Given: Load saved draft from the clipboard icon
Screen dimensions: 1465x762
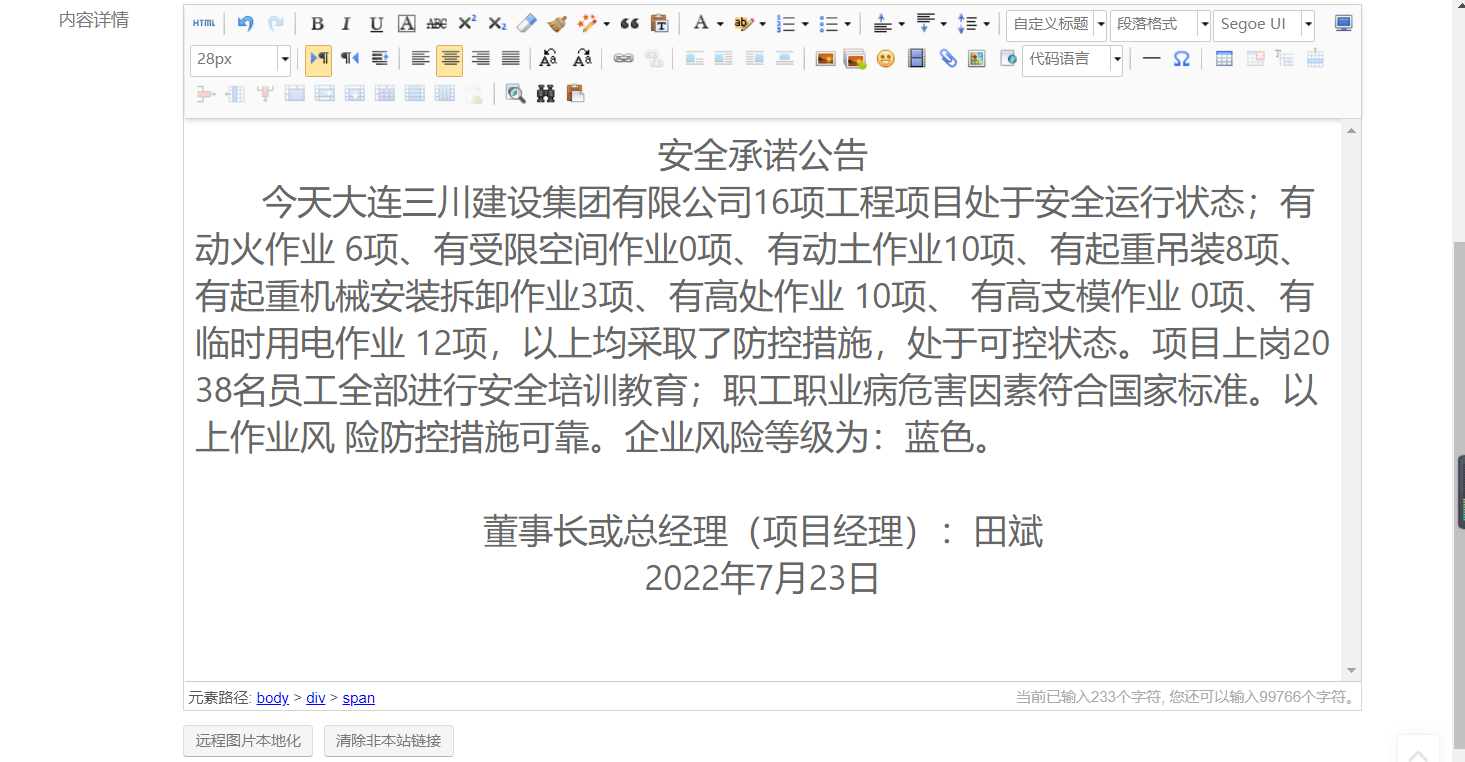Looking at the screenshot, I should click(575, 94).
